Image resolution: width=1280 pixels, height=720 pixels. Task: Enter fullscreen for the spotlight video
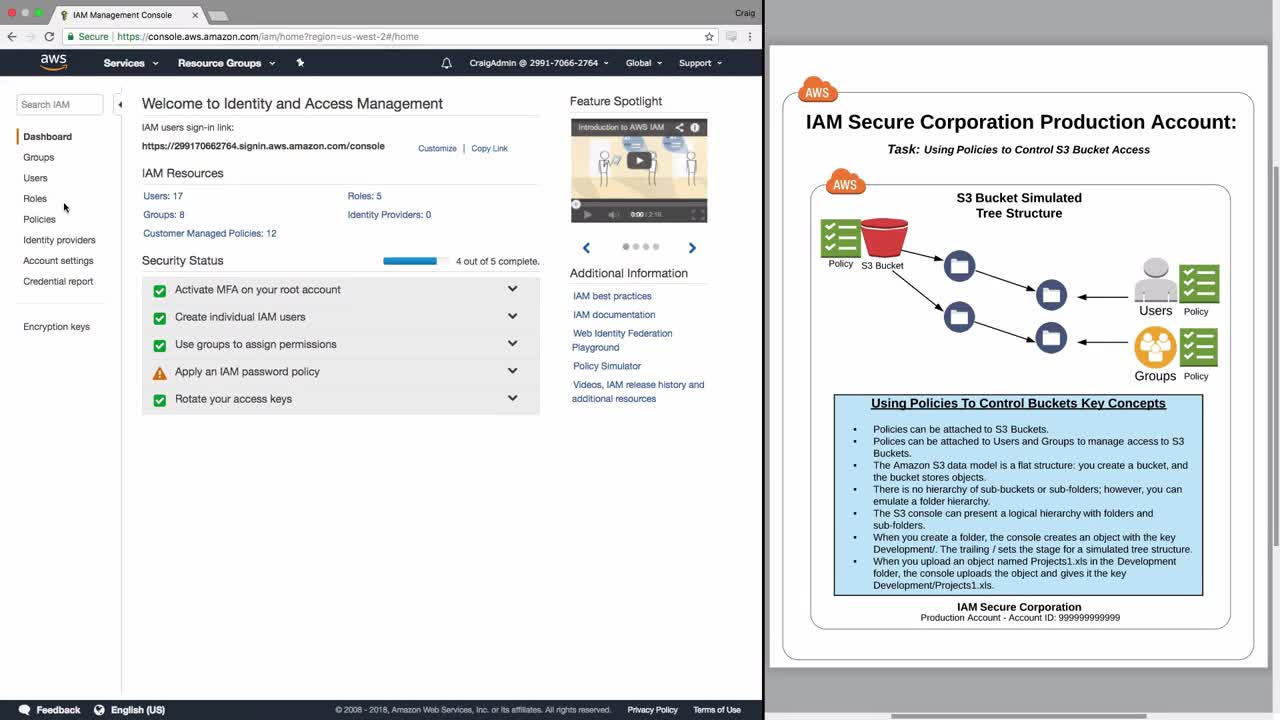pyautogui.click(x=696, y=214)
